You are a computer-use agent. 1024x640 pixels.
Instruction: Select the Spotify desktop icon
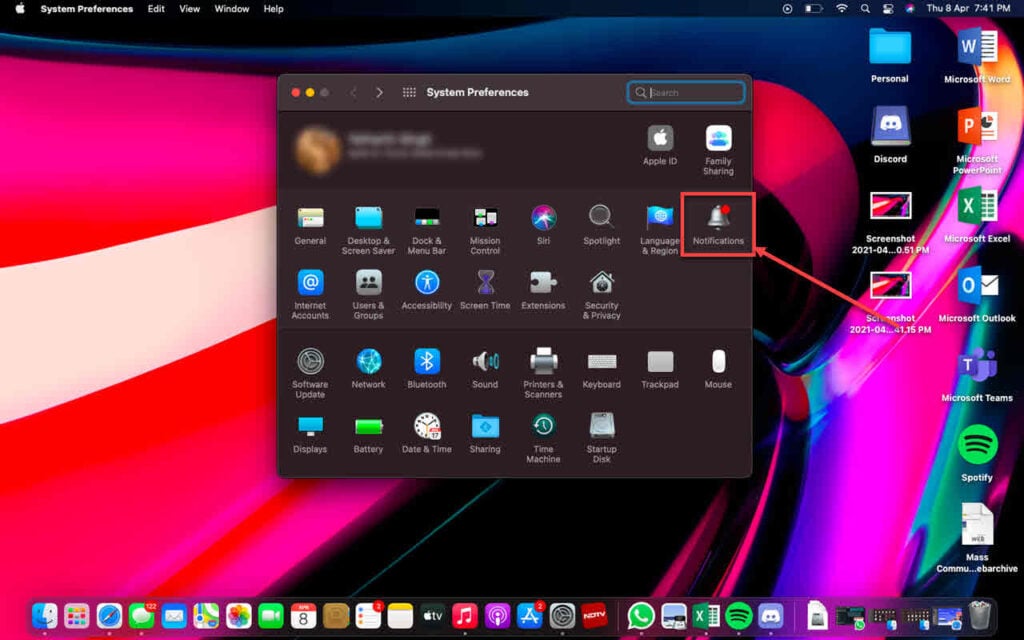pos(977,454)
